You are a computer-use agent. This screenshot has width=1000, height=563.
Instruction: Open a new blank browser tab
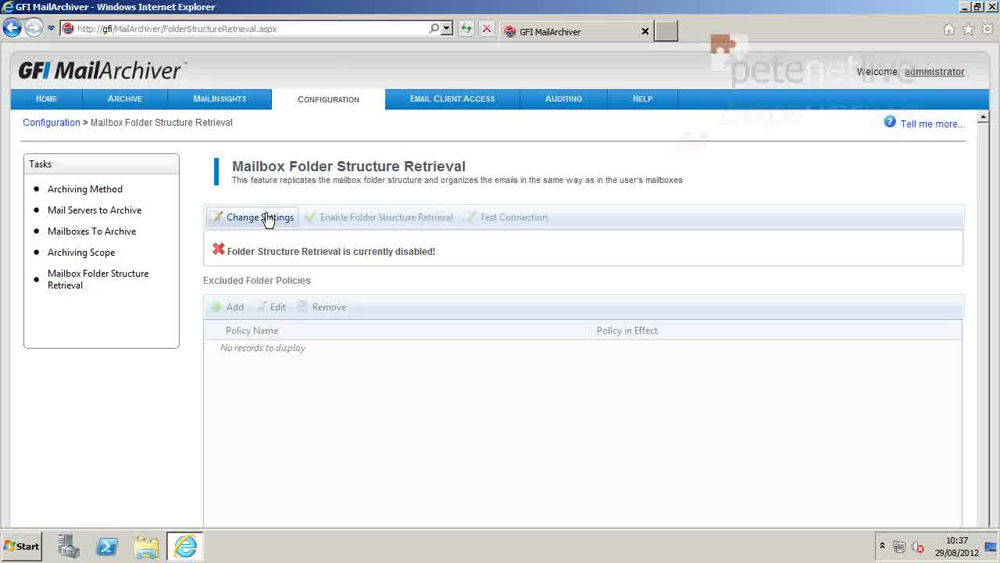666,31
